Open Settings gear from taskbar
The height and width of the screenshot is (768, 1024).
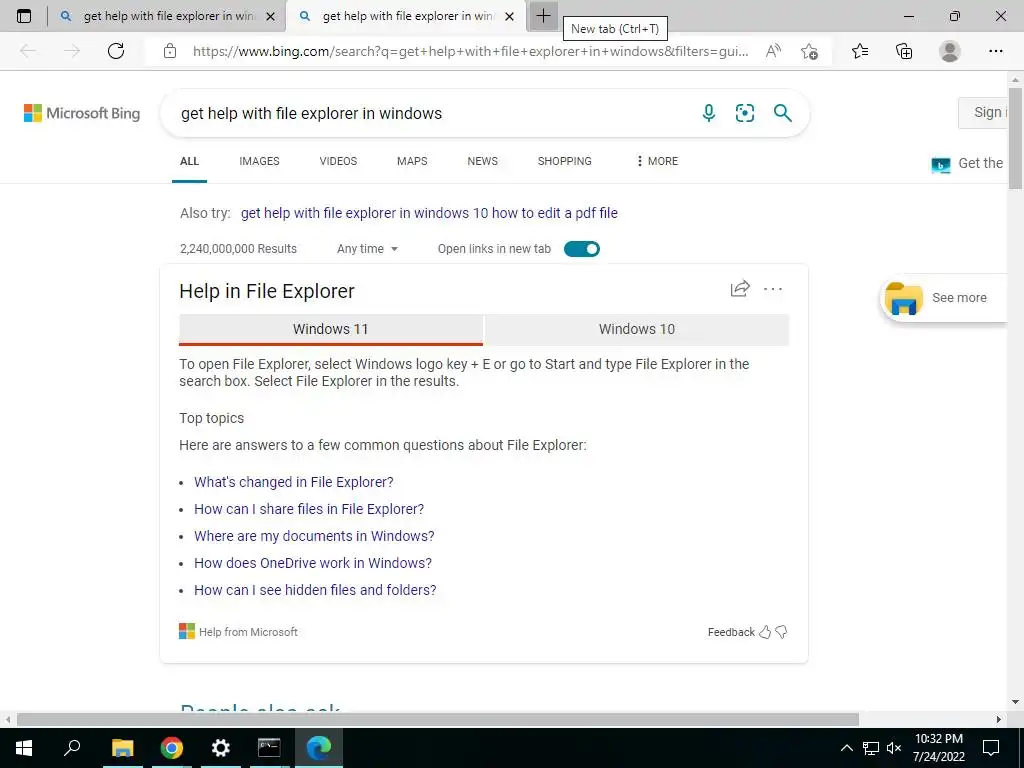[x=221, y=747]
